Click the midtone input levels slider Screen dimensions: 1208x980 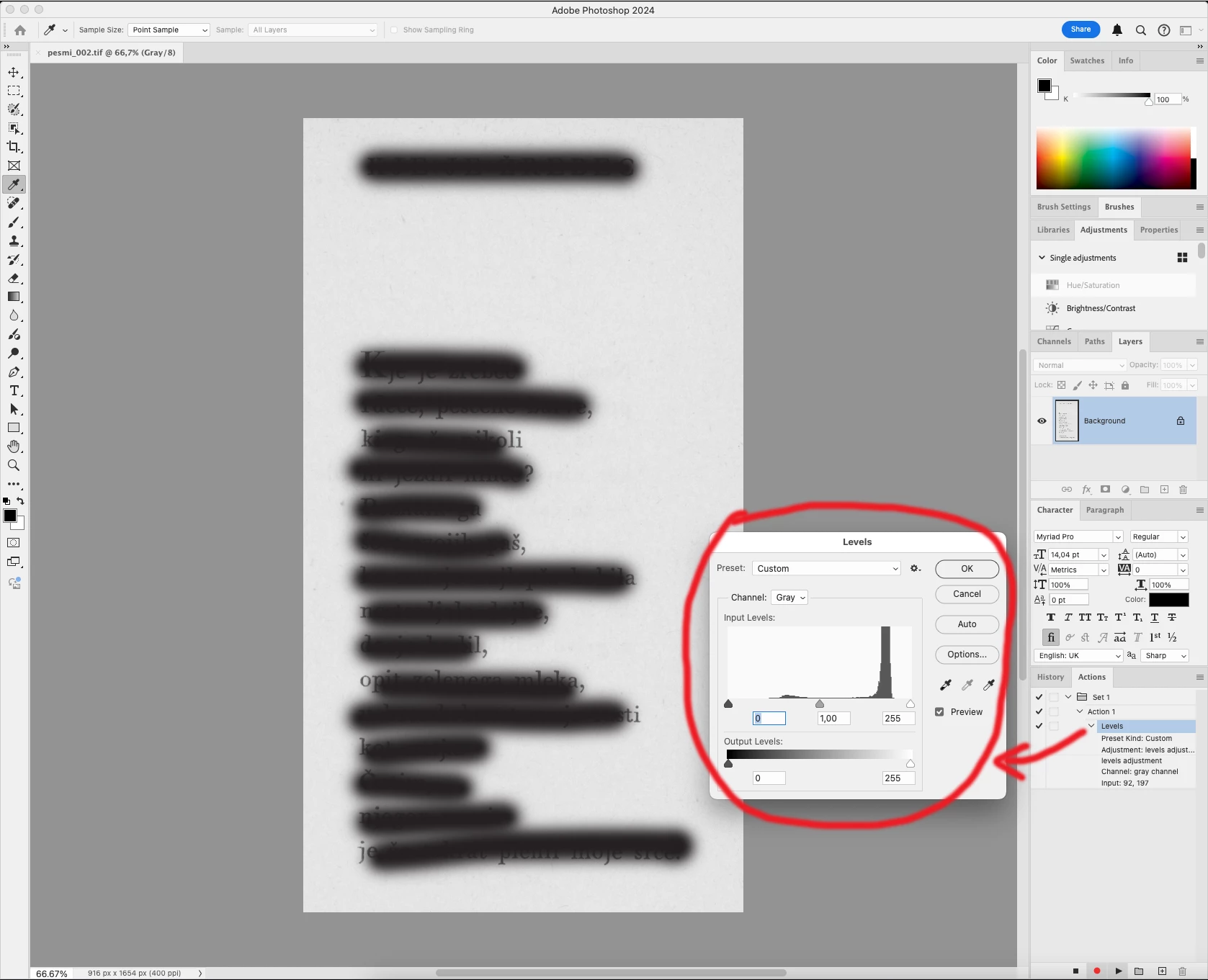(x=819, y=703)
